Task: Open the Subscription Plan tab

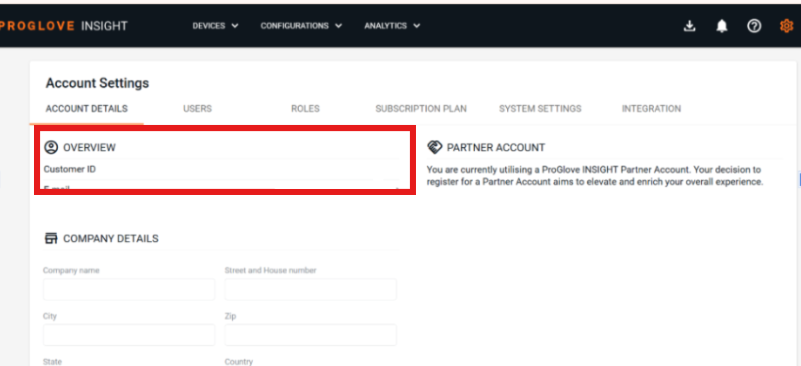Action: (x=421, y=109)
